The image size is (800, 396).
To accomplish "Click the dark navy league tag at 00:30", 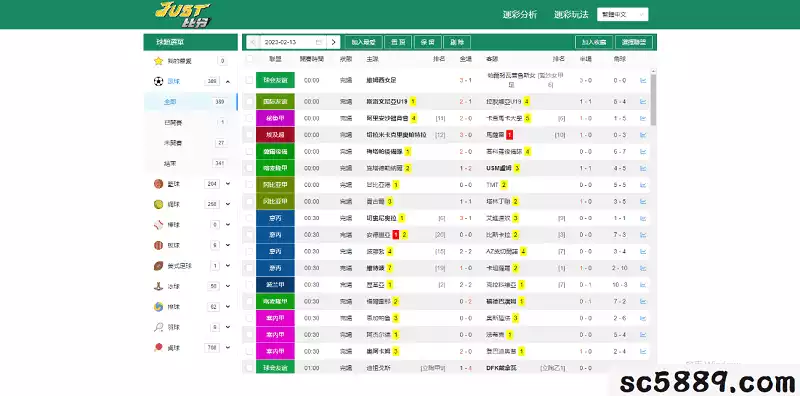I will click(x=275, y=285).
